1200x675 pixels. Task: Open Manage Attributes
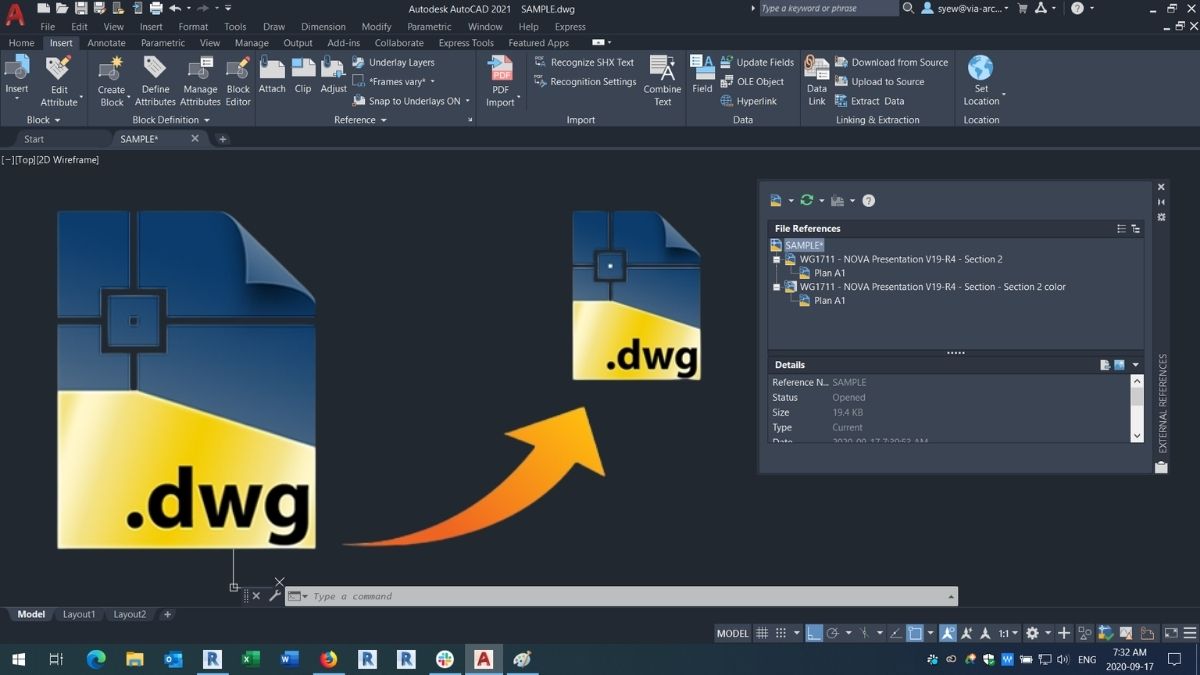(200, 81)
